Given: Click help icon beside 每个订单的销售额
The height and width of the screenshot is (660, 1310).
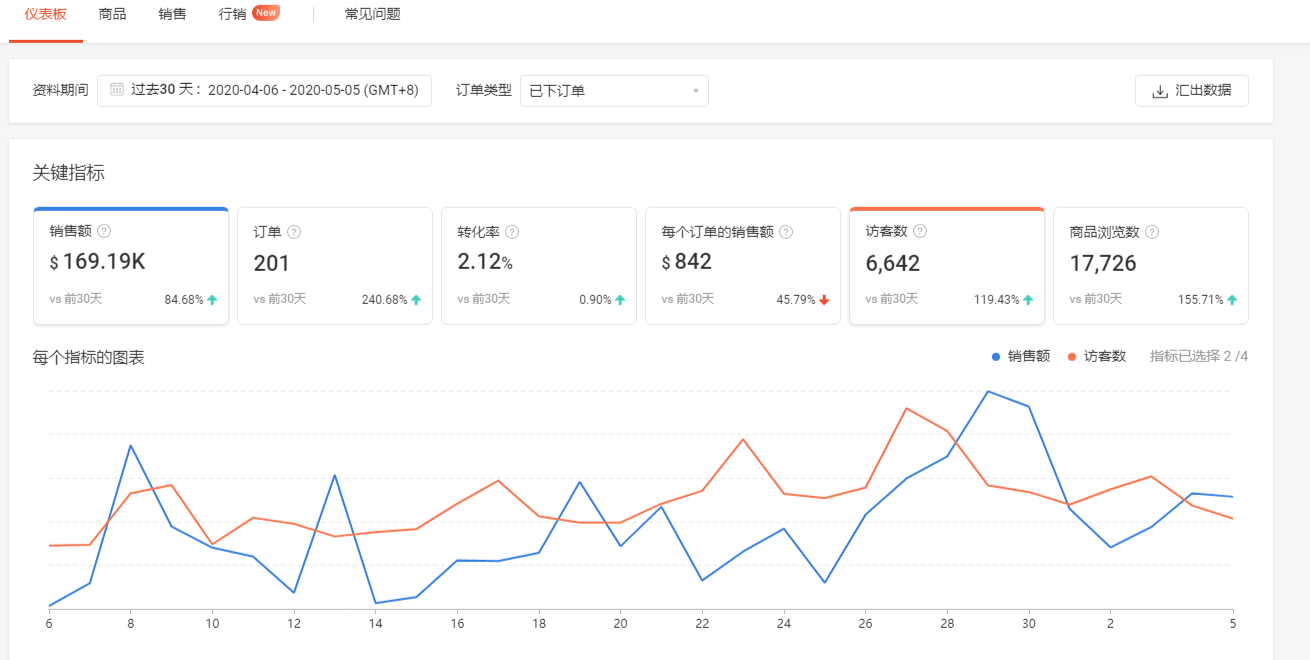Looking at the screenshot, I should click(x=786, y=232).
